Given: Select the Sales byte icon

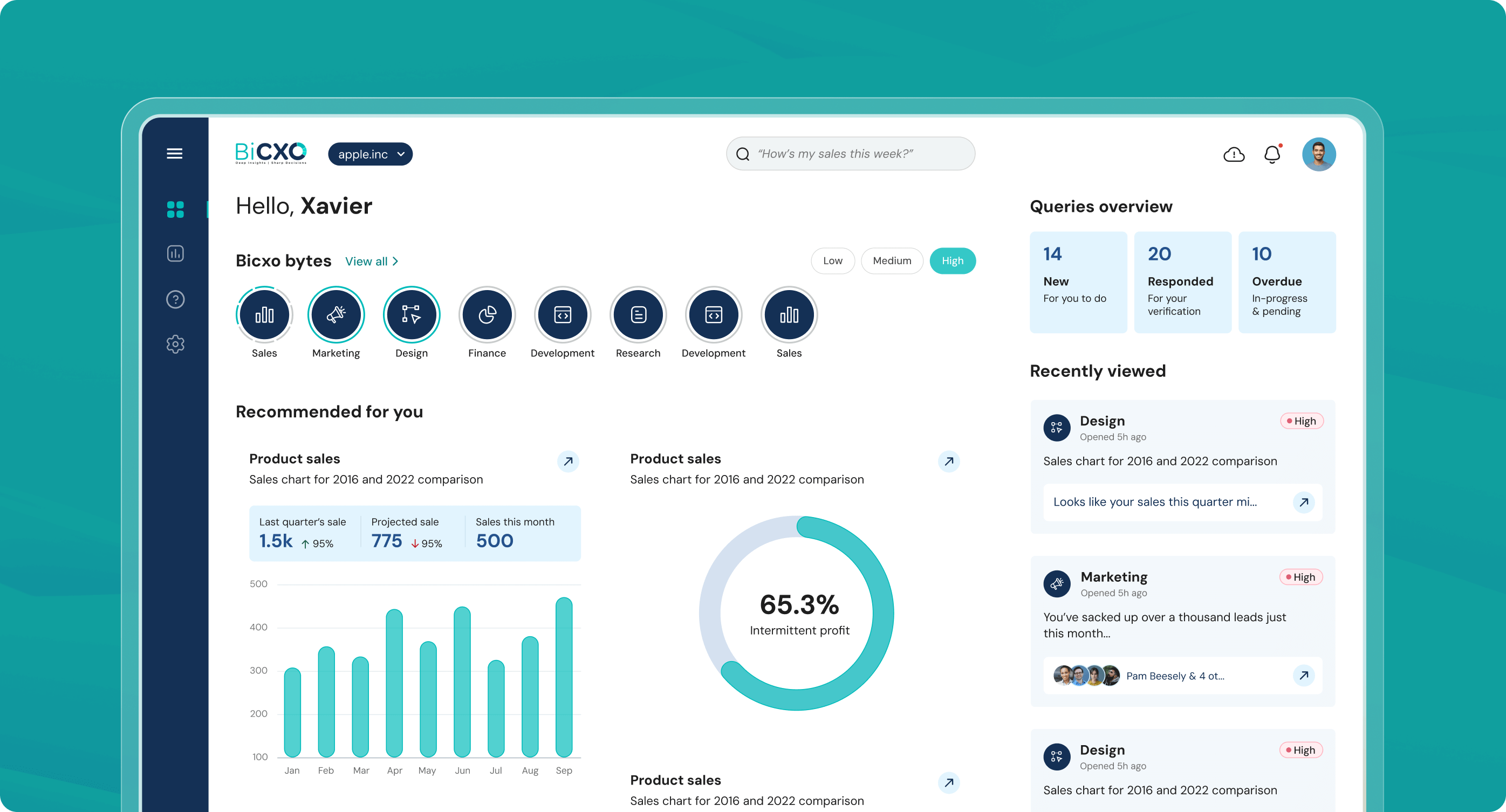Looking at the screenshot, I should pos(264,314).
